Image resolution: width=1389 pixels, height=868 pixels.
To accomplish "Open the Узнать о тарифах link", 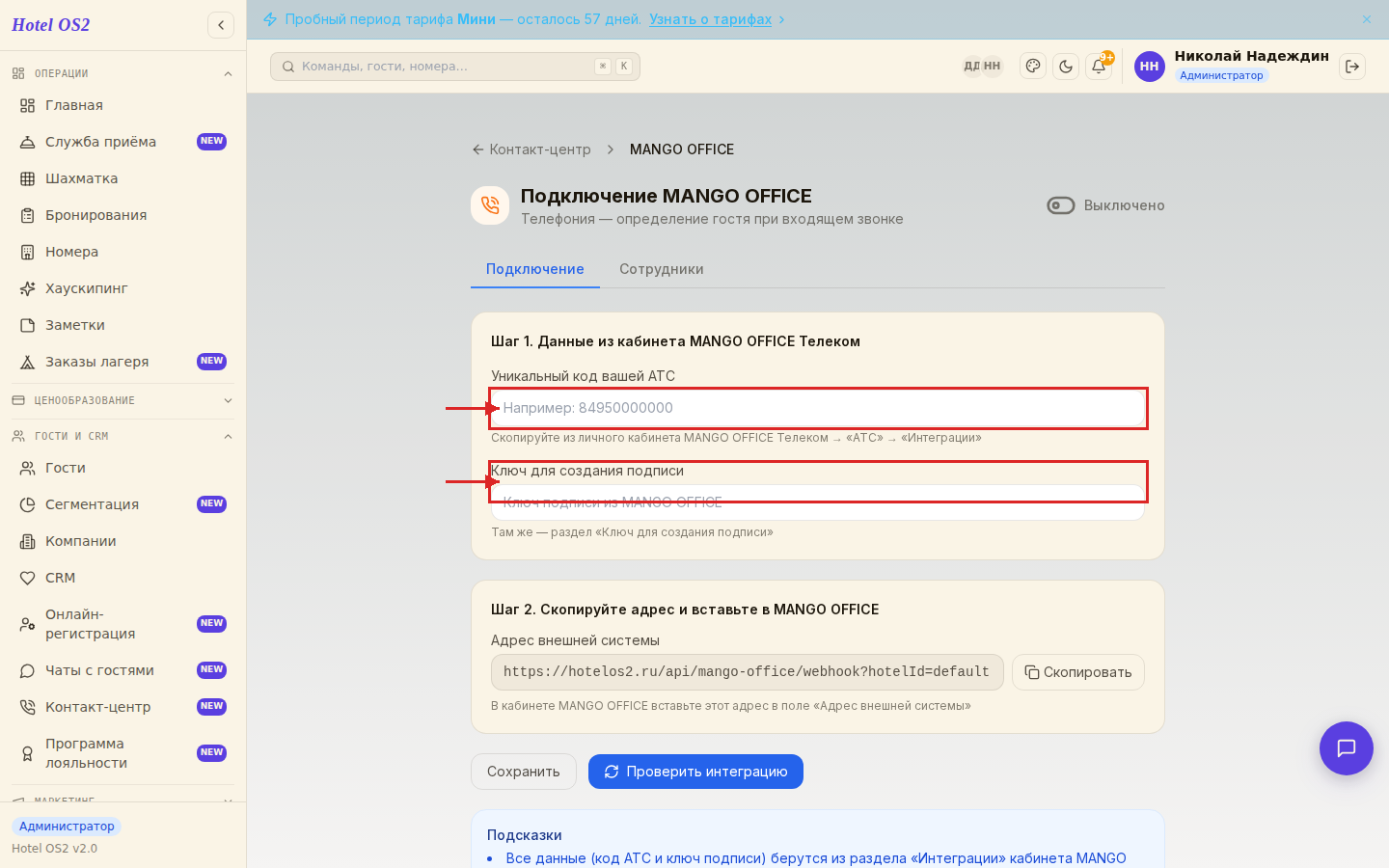I will tap(711, 19).
